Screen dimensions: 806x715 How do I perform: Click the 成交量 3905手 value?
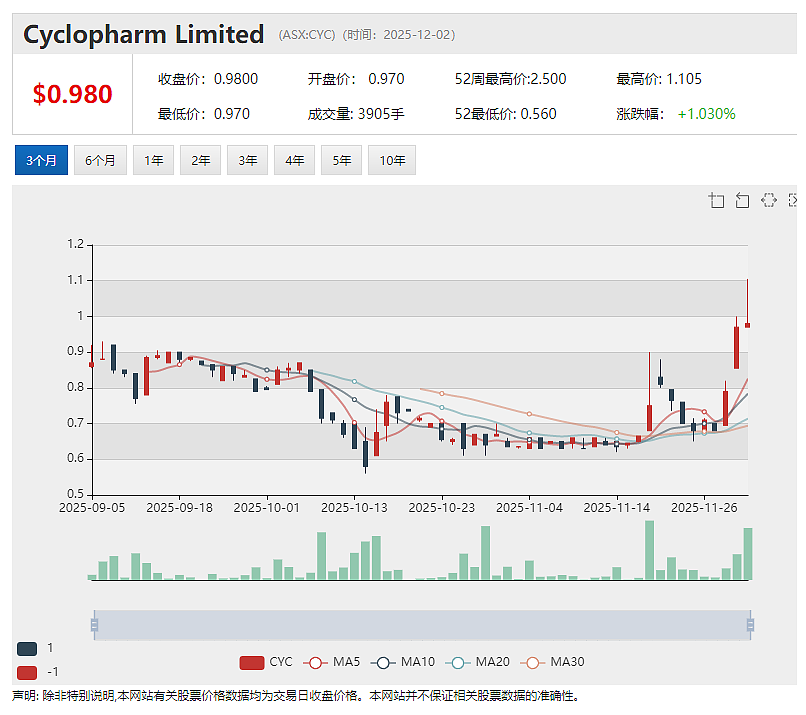coord(381,114)
